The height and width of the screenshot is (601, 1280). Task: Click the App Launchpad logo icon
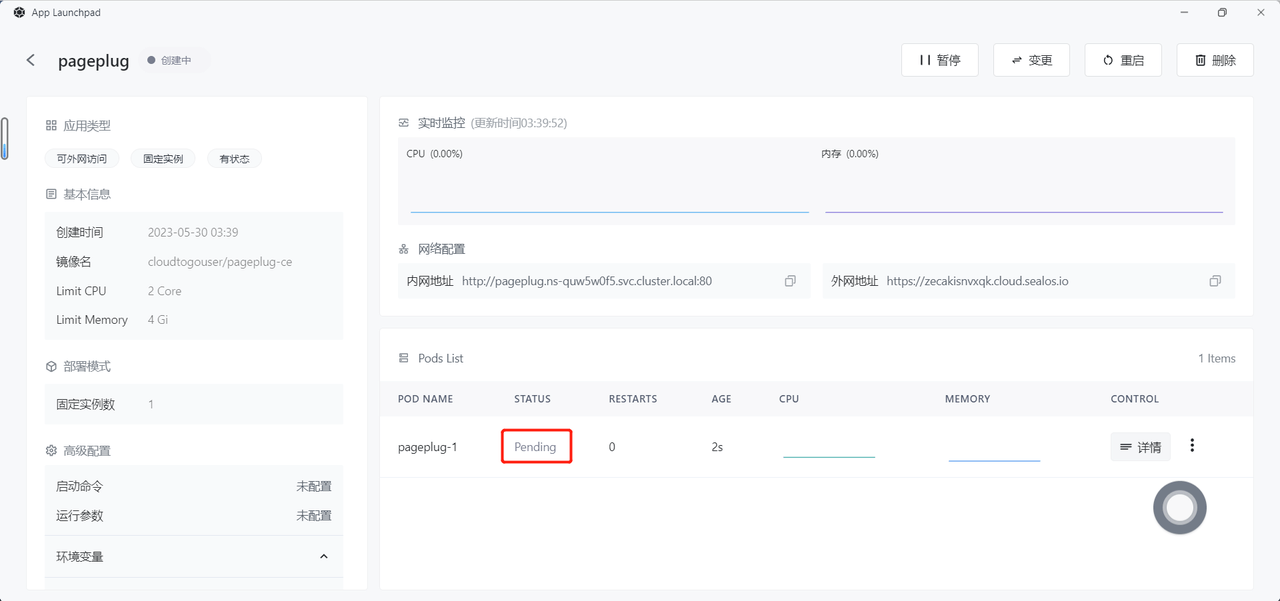19,13
